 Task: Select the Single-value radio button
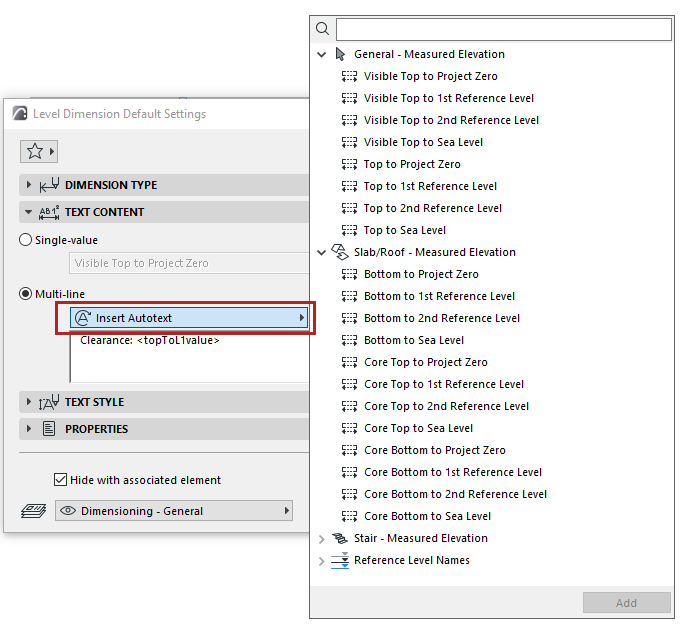(x=26, y=240)
